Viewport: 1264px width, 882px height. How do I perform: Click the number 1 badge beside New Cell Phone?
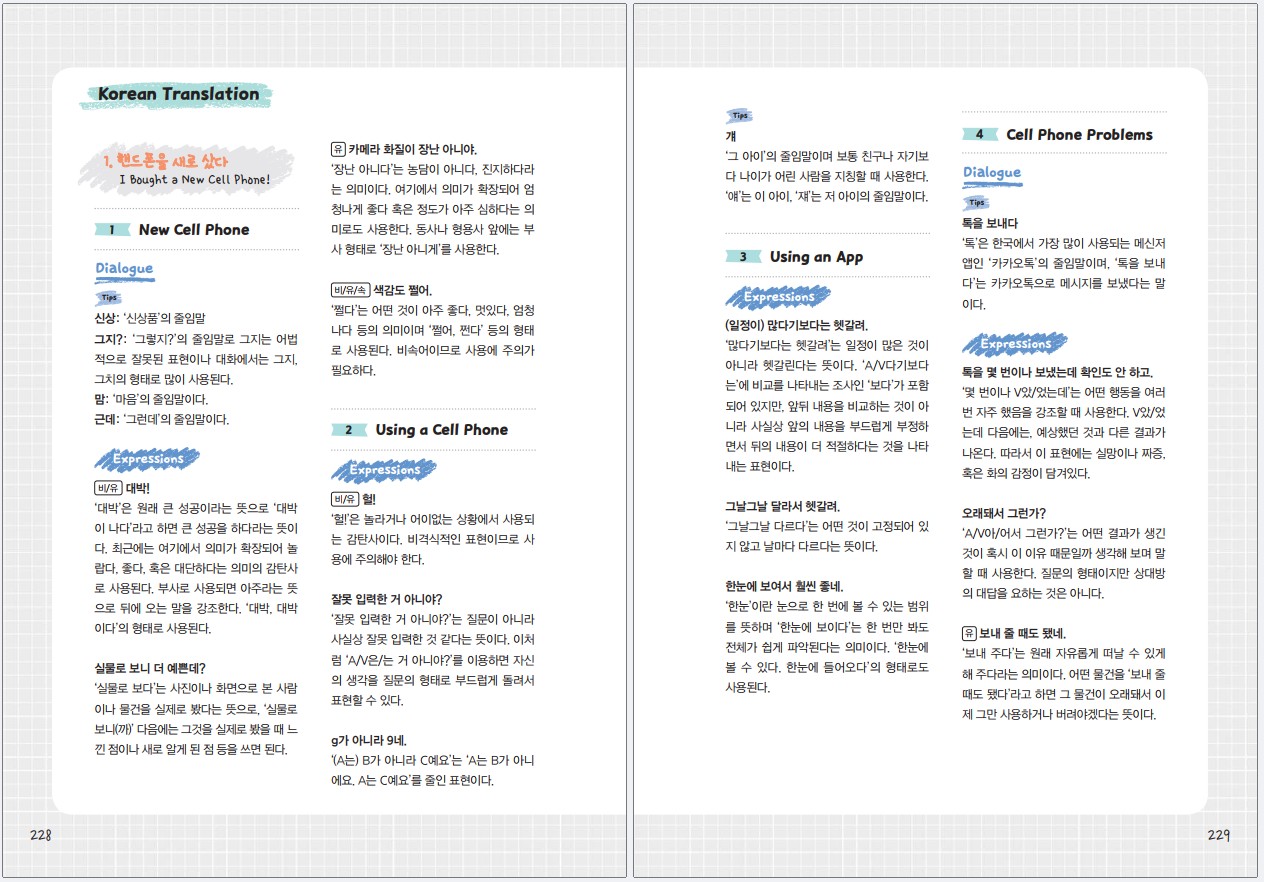pyautogui.click(x=113, y=230)
